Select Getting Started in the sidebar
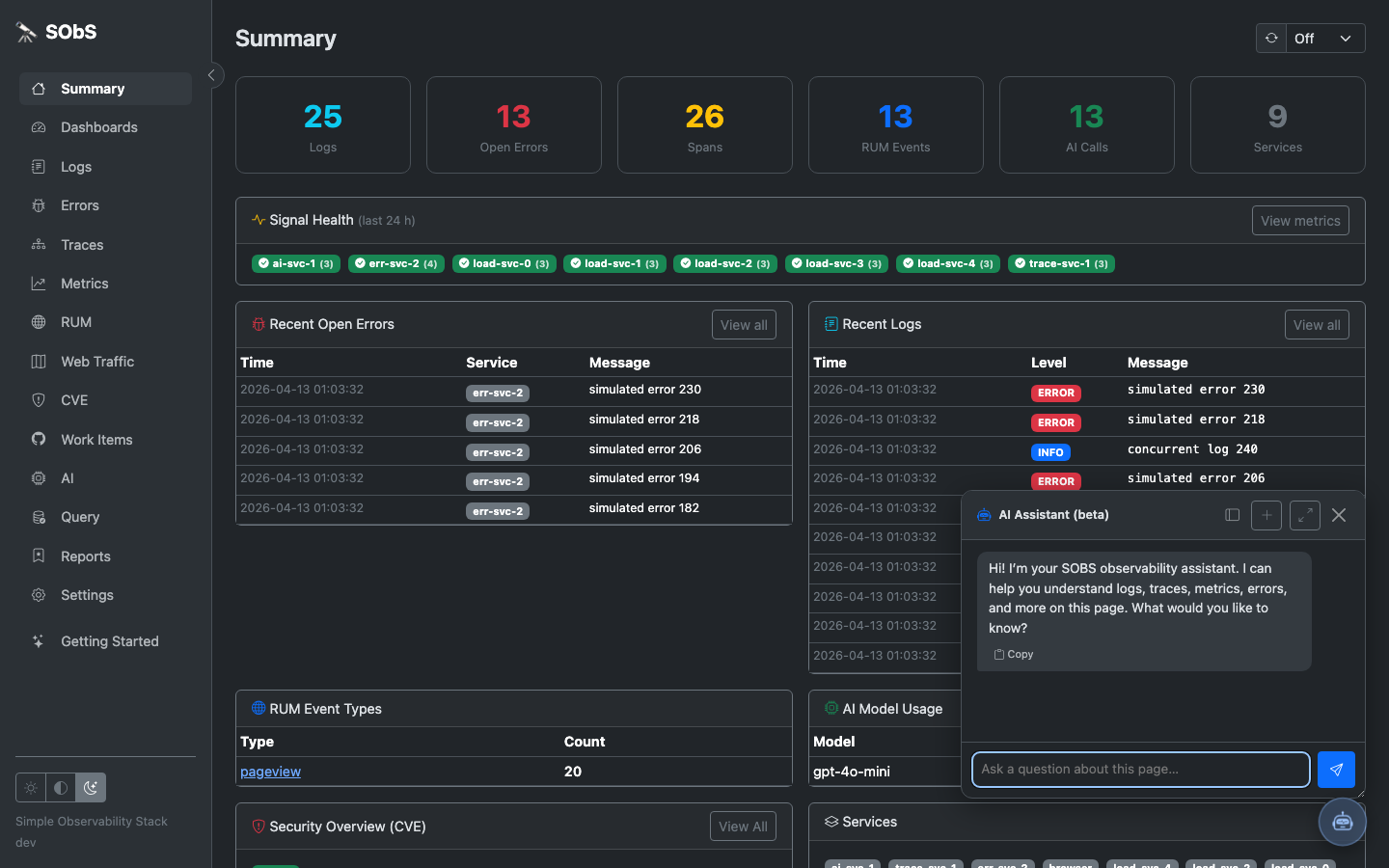Image resolution: width=1389 pixels, height=868 pixels. pos(105,641)
